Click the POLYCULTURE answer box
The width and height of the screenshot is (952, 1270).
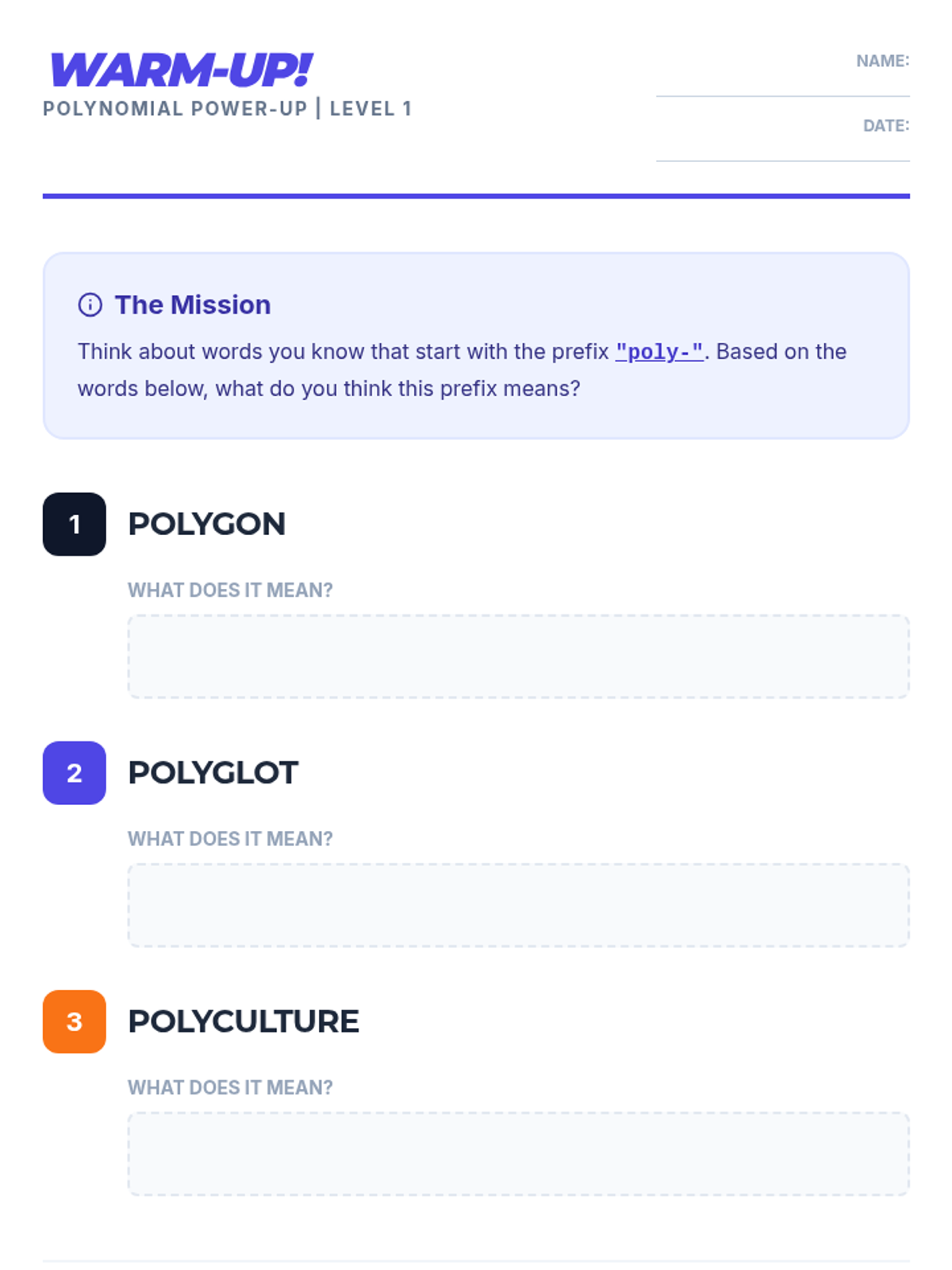point(518,1153)
